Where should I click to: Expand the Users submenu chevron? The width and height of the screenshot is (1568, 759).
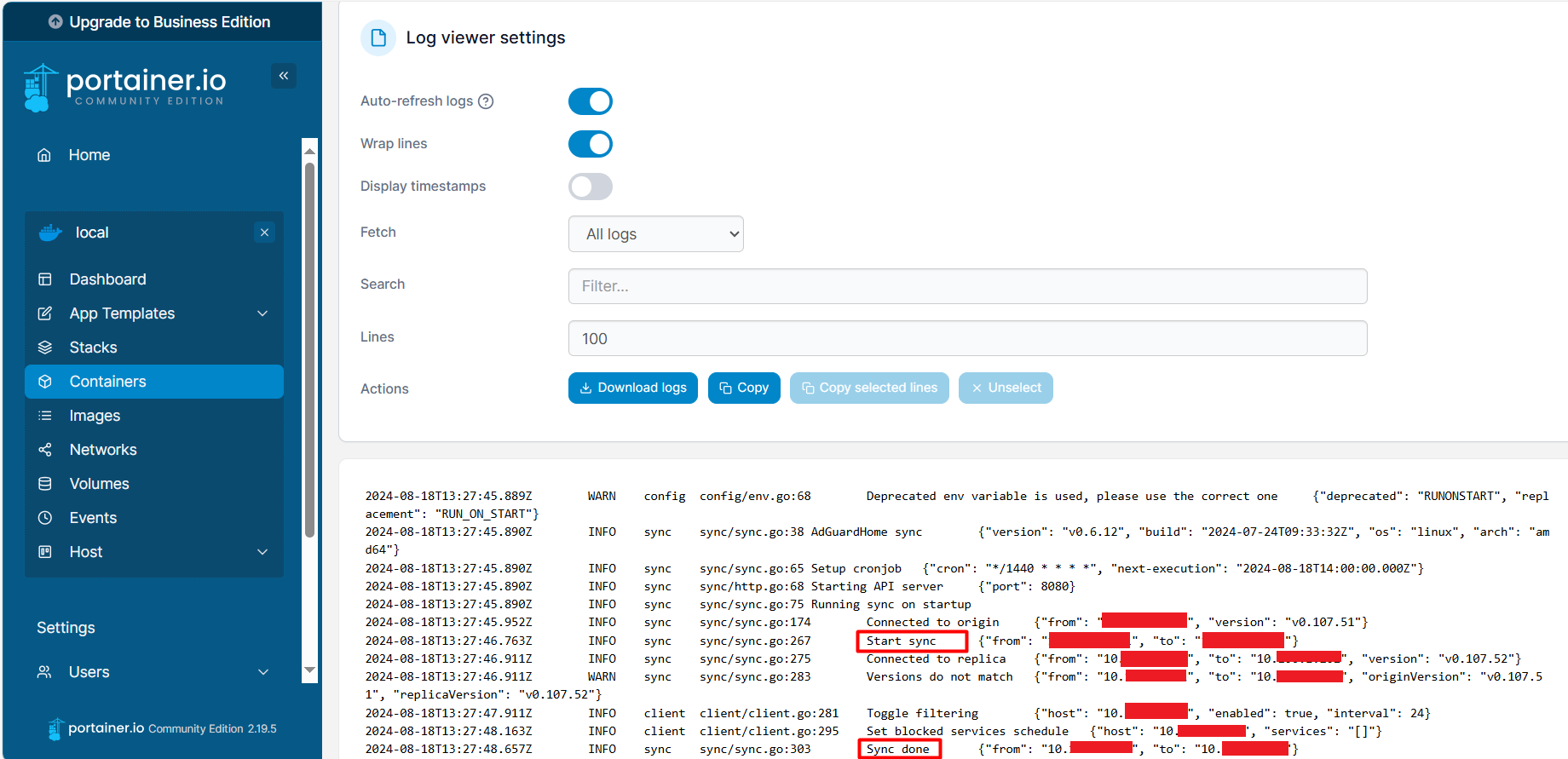263,672
